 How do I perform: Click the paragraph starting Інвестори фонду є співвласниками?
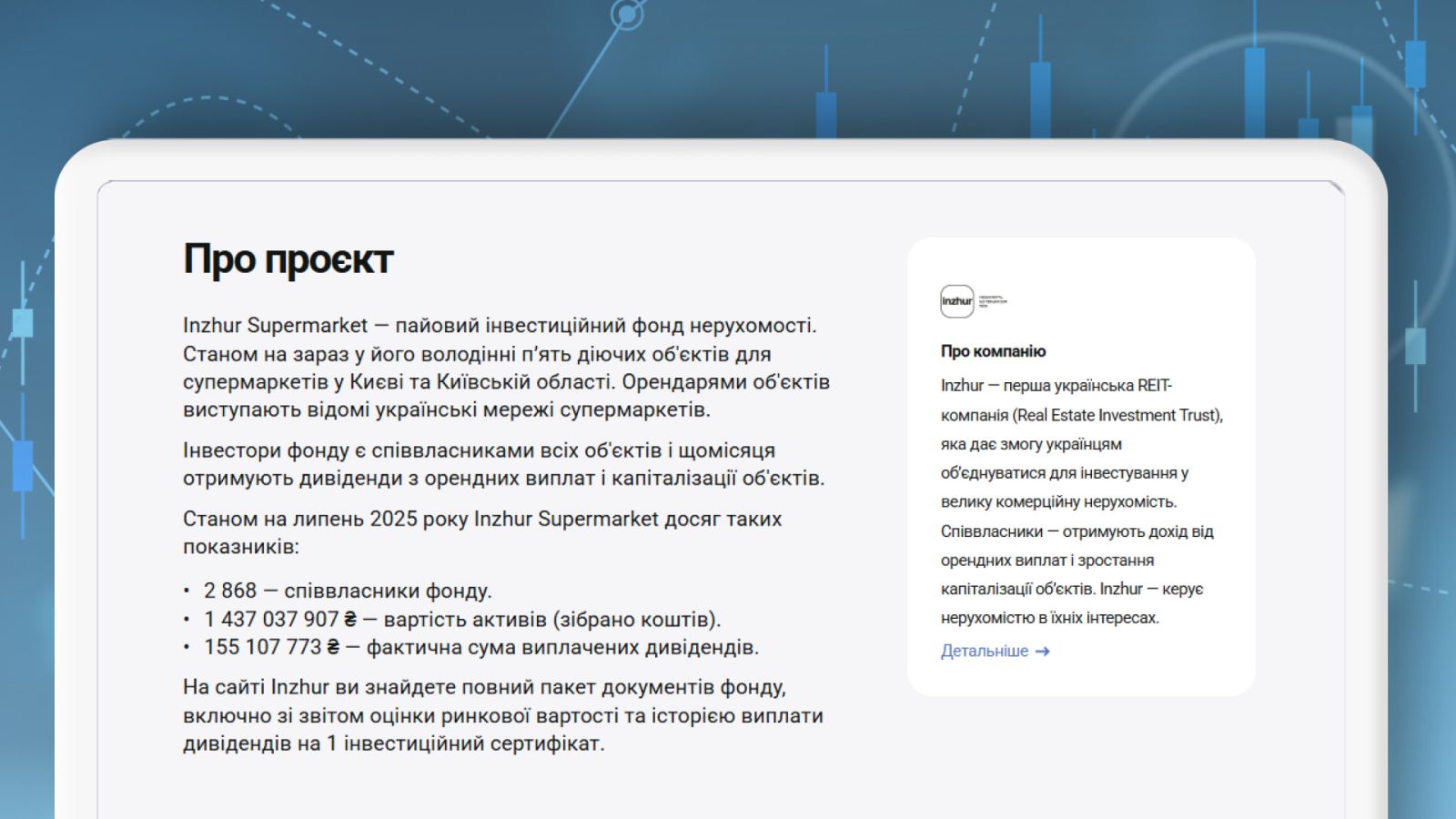503,464
